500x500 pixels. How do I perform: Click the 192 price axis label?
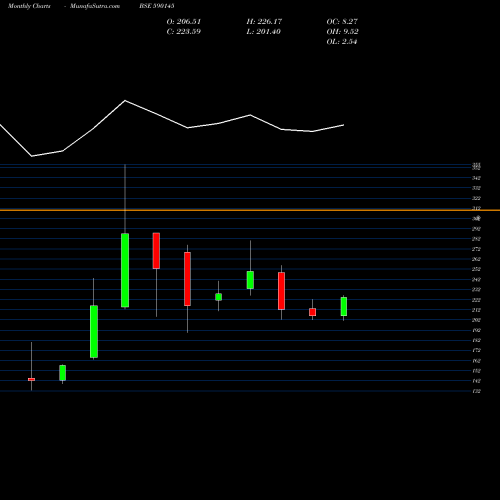[x=476, y=330]
